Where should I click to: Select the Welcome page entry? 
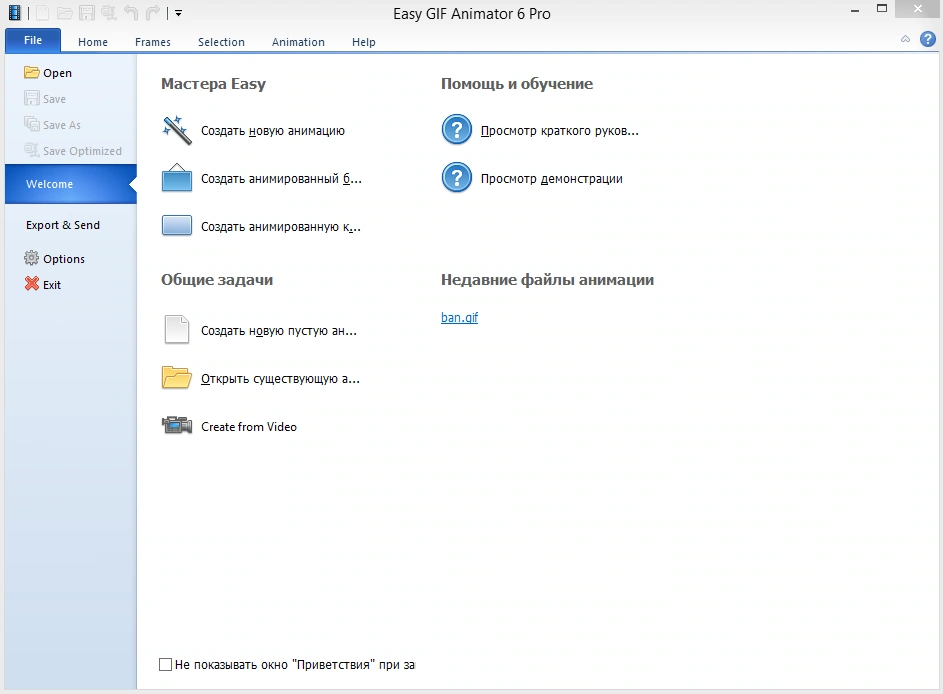coord(71,184)
